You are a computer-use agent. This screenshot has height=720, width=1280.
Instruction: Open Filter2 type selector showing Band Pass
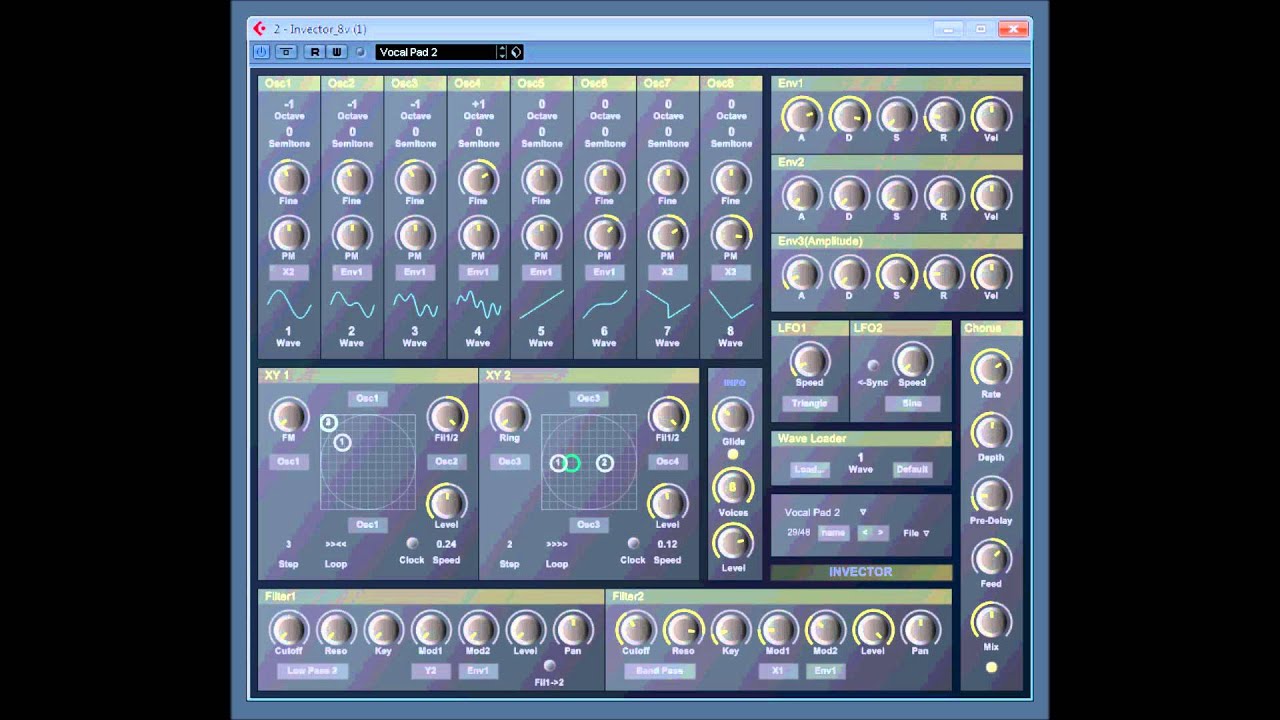tap(660, 671)
